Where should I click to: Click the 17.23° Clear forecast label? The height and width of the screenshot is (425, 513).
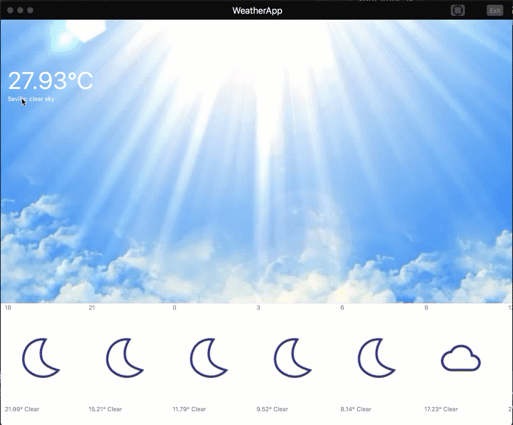441,409
